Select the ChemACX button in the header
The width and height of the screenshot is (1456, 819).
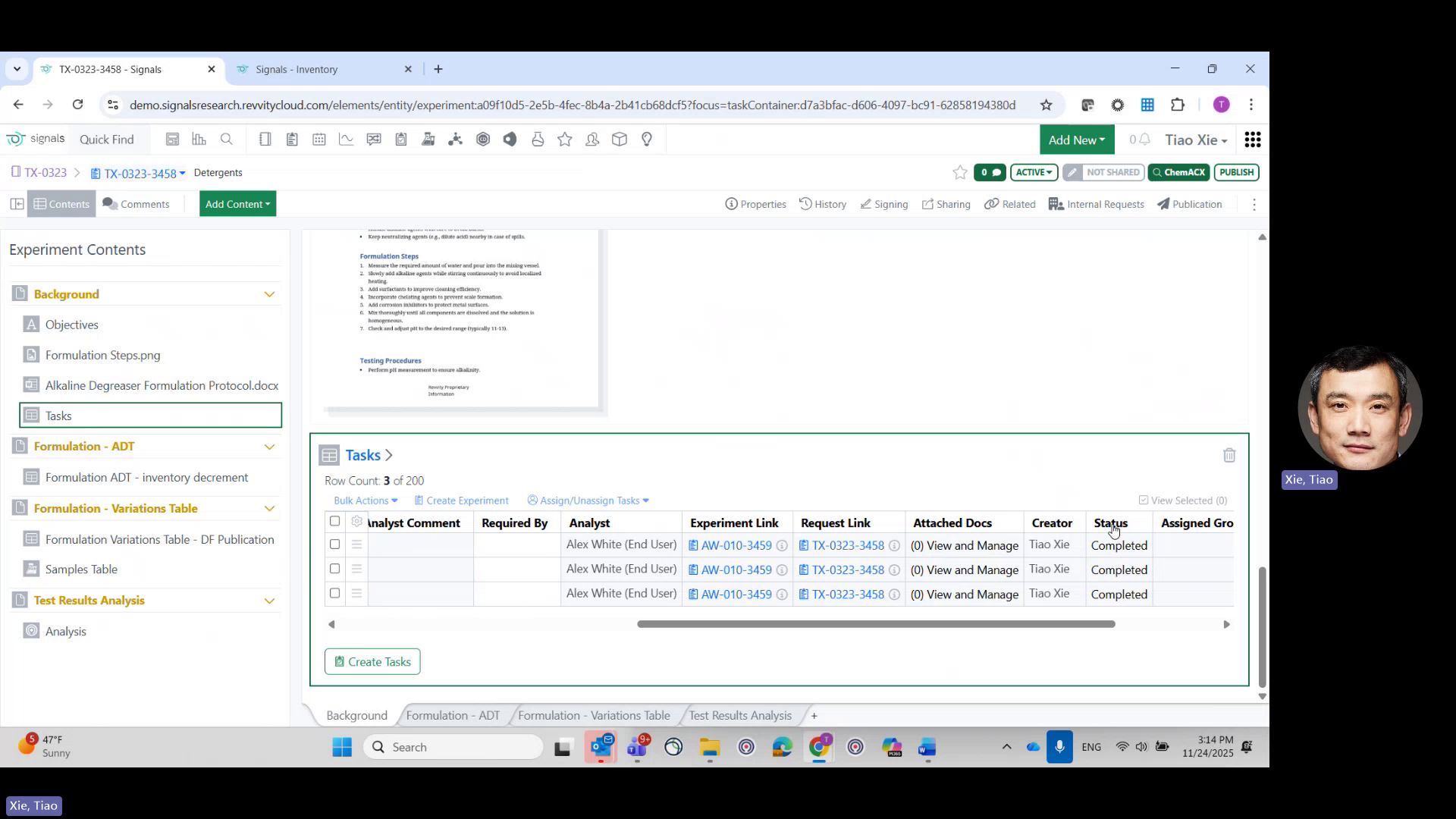tap(1178, 172)
